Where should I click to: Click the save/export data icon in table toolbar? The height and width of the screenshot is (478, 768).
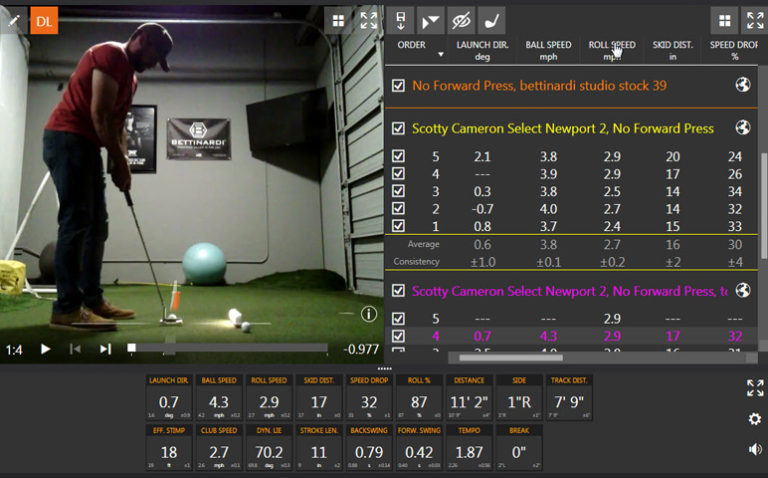pyautogui.click(x=401, y=20)
